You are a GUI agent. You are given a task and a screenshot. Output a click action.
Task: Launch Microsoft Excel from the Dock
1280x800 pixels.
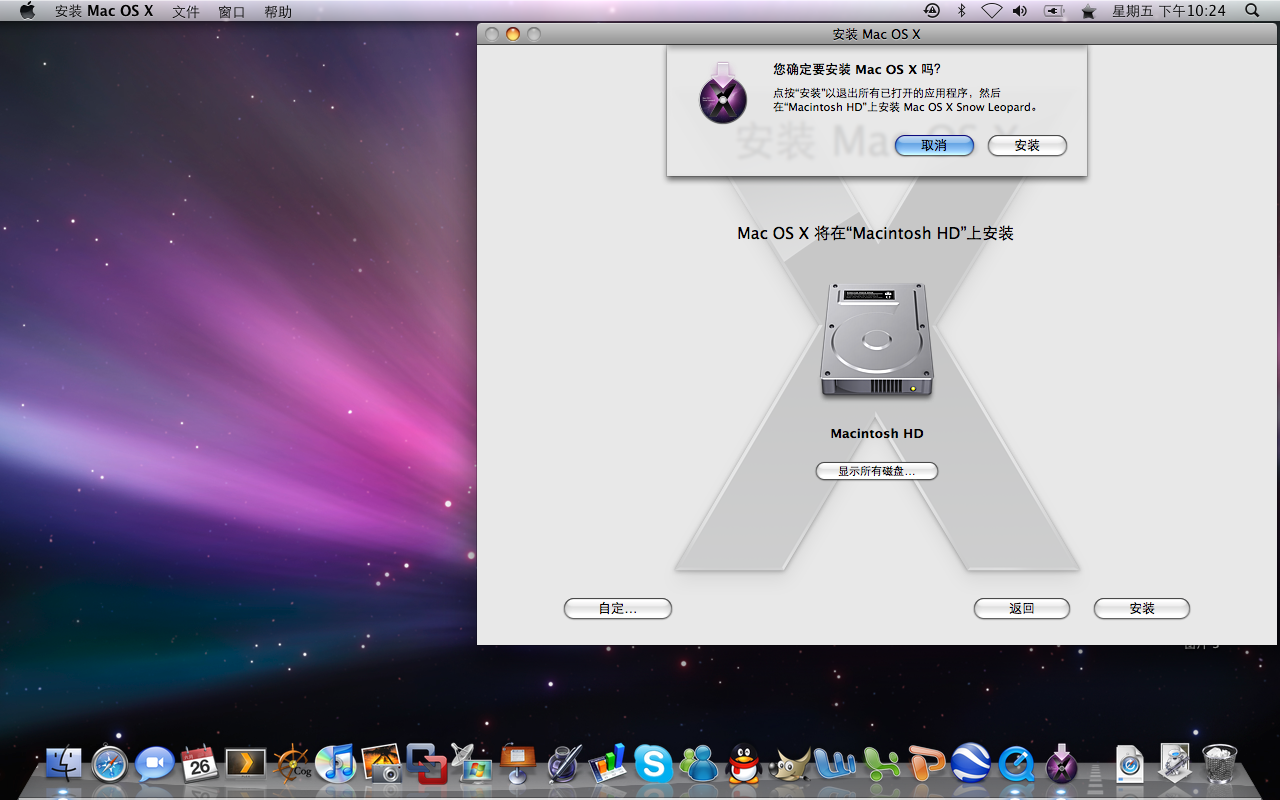[x=880, y=764]
